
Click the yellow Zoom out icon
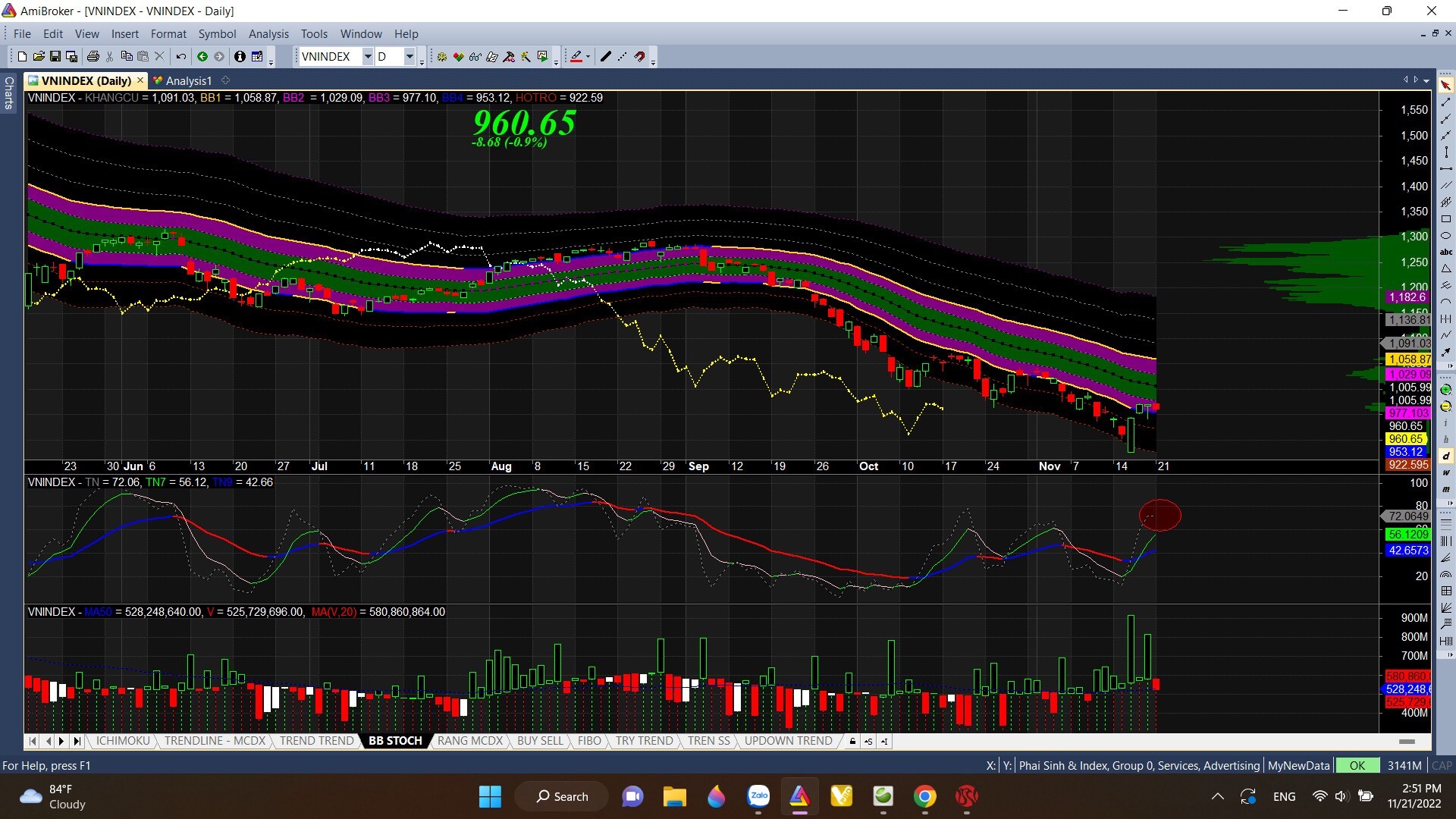1446,406
